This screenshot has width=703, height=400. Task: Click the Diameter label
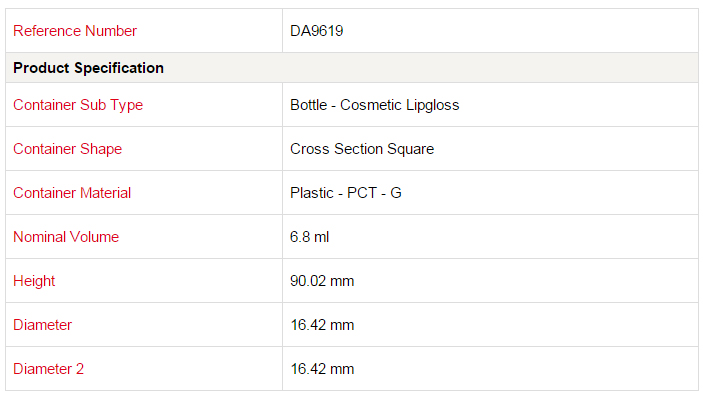(x=42, y=325)
